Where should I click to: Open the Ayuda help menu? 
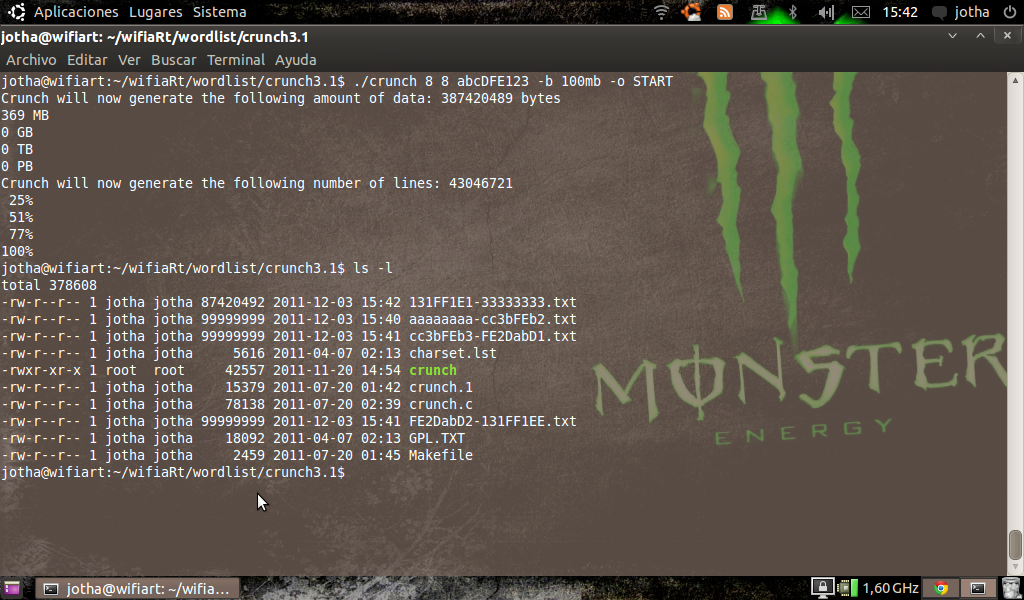pyautogui.click(x=295, y=60)
